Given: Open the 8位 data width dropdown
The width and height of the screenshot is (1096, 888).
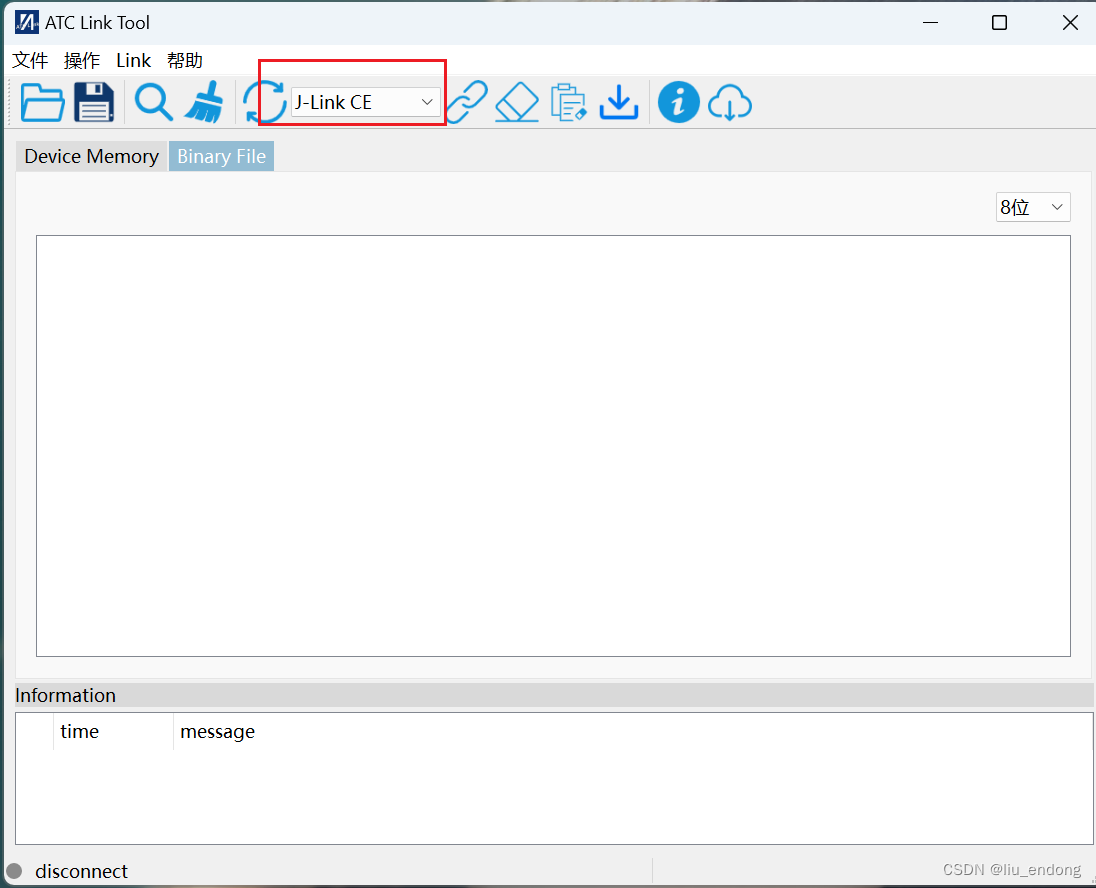Looking at the screenshot, I should pos(1032,207).
